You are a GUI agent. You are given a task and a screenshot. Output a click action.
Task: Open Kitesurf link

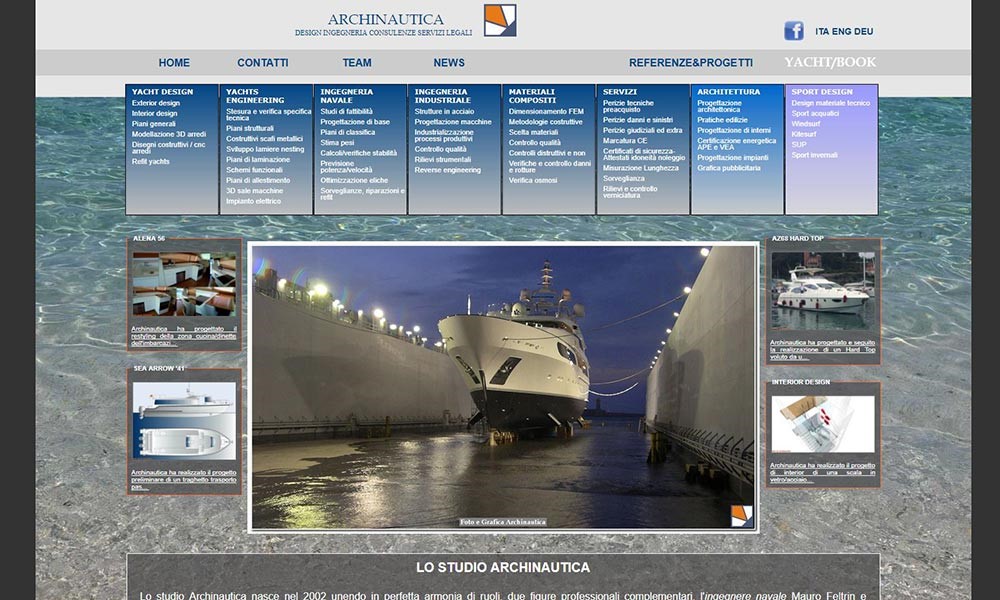click(804, 134)
